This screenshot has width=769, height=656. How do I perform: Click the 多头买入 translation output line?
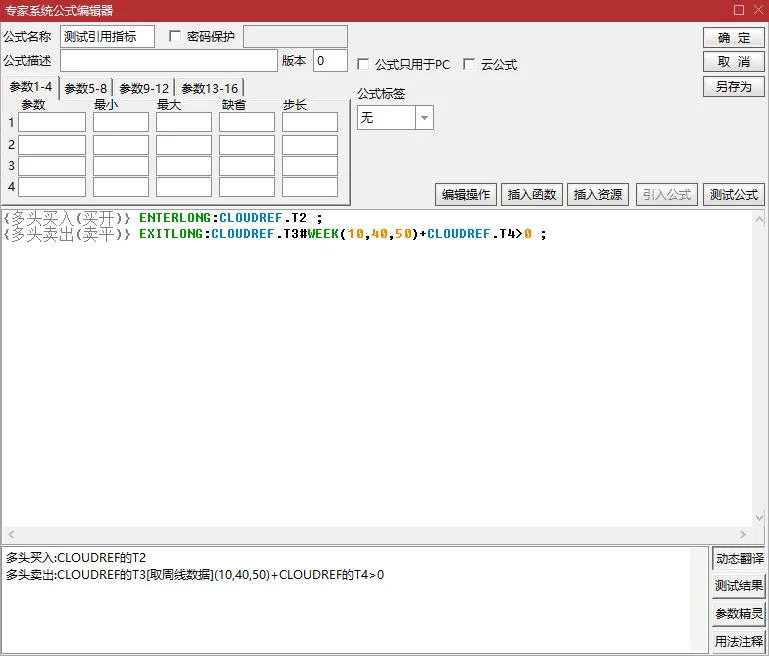(76, 558)
